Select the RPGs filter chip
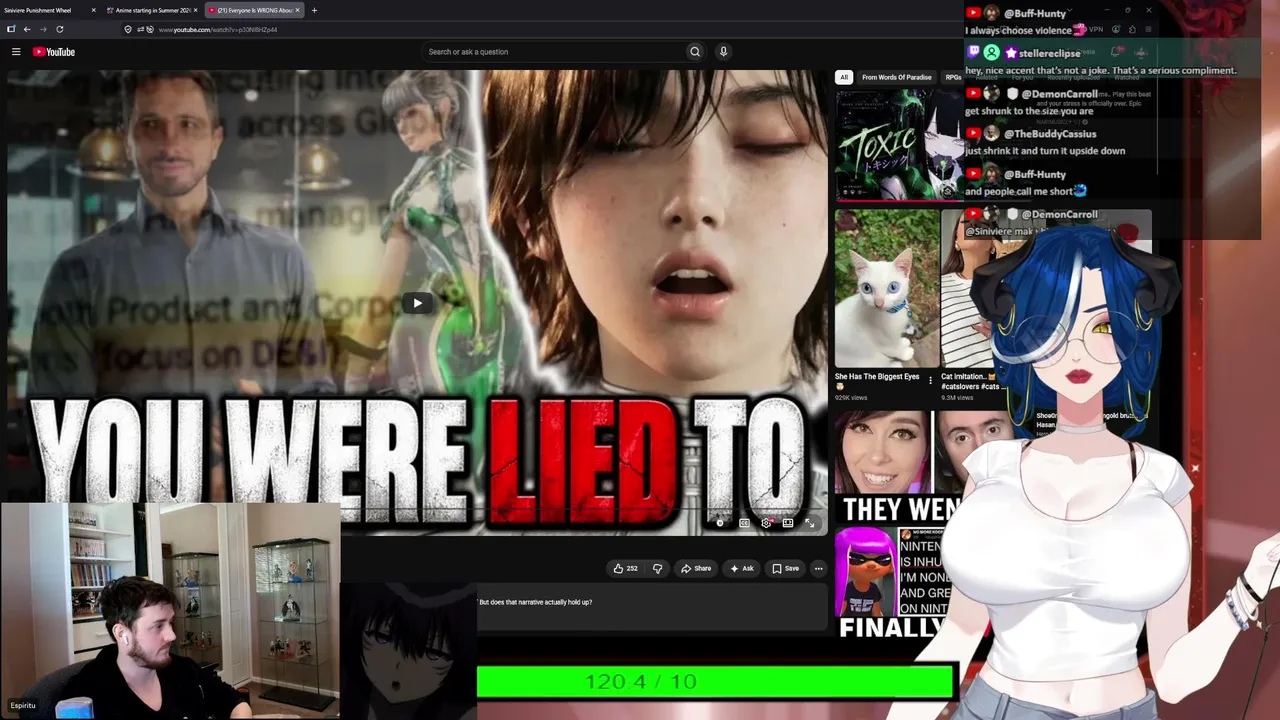Image resolution: width=1280 pixels, height=720 pixels. pos(953,77)
